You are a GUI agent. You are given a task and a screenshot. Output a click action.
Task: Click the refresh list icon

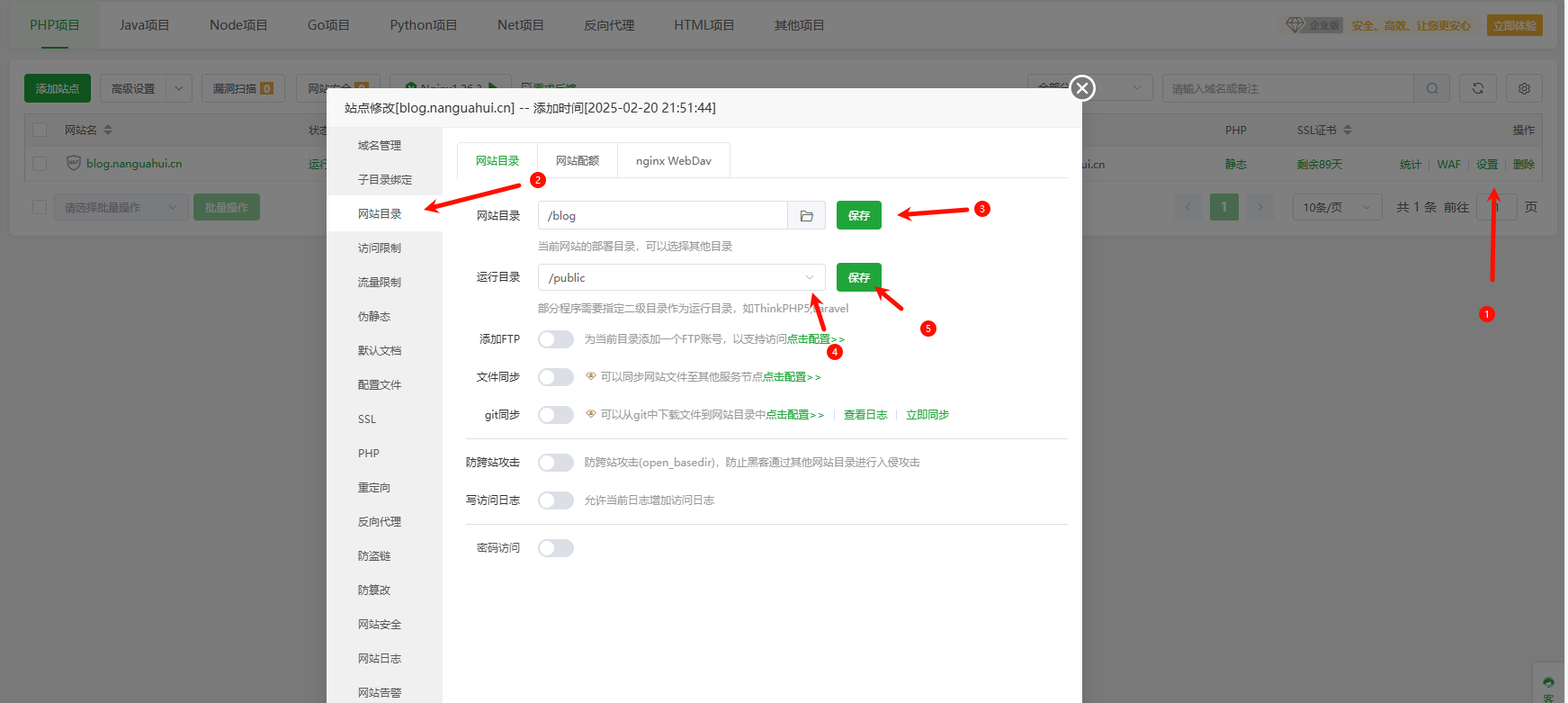pyautogui.click(x=1478, y=88)
